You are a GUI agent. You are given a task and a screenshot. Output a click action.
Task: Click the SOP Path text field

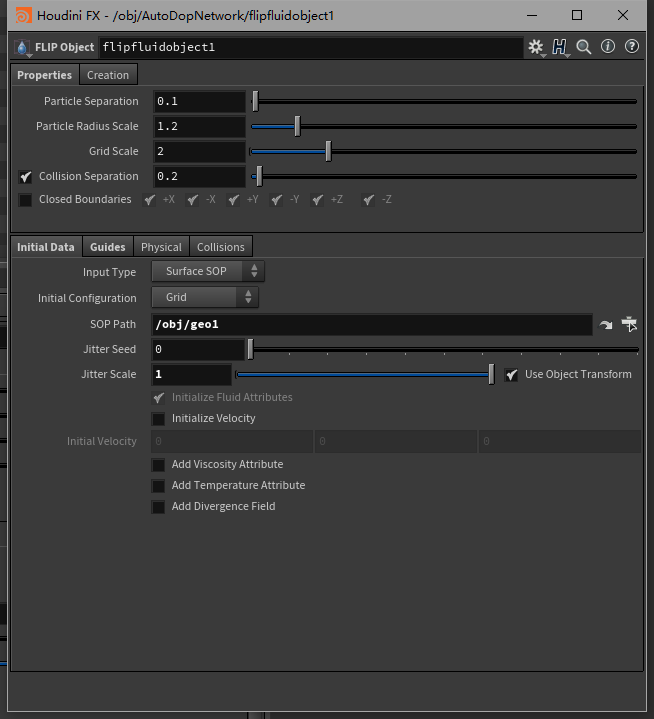point(372,325)
